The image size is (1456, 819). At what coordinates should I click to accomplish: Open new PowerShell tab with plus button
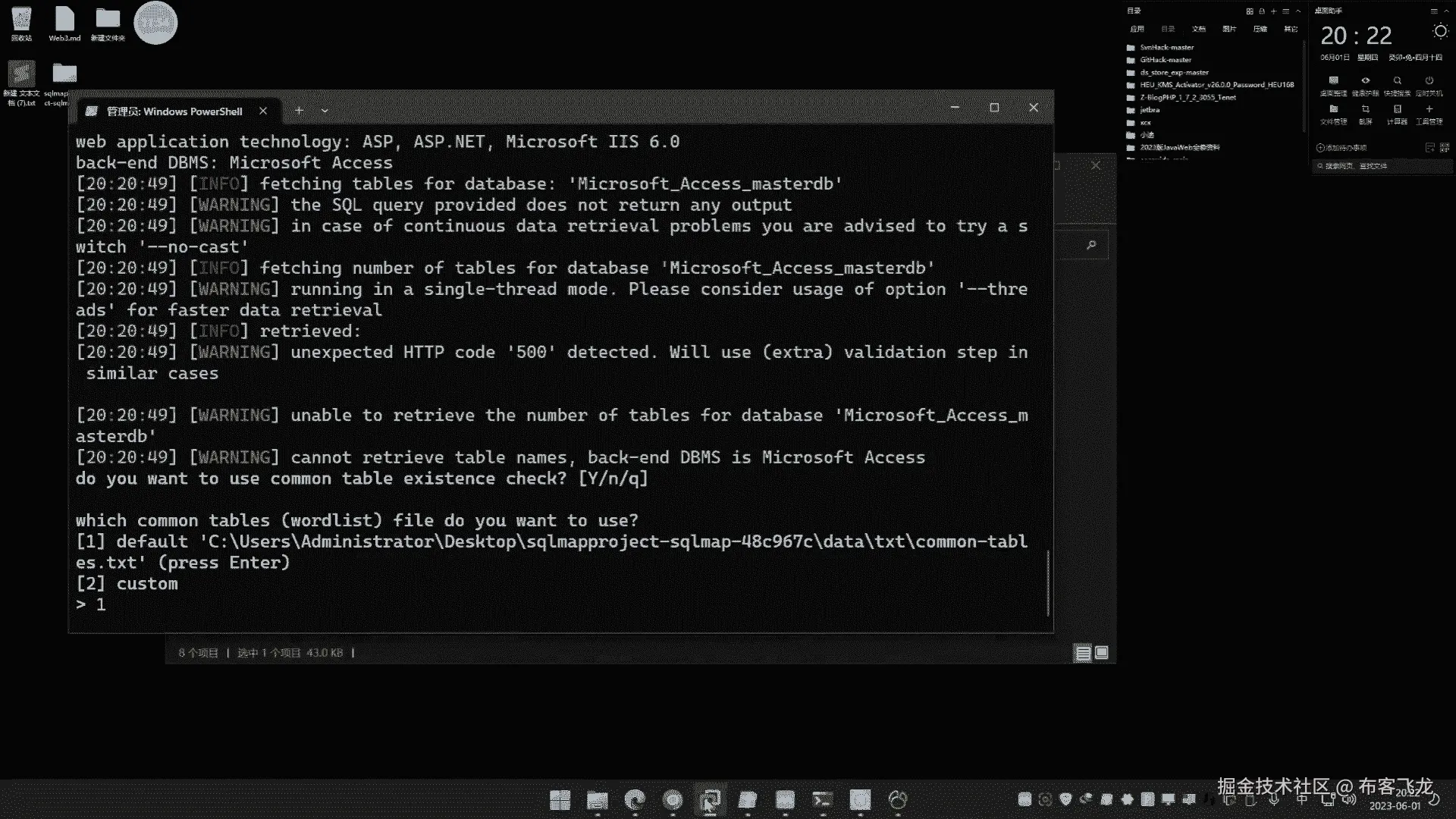click(x=299, y=111)
